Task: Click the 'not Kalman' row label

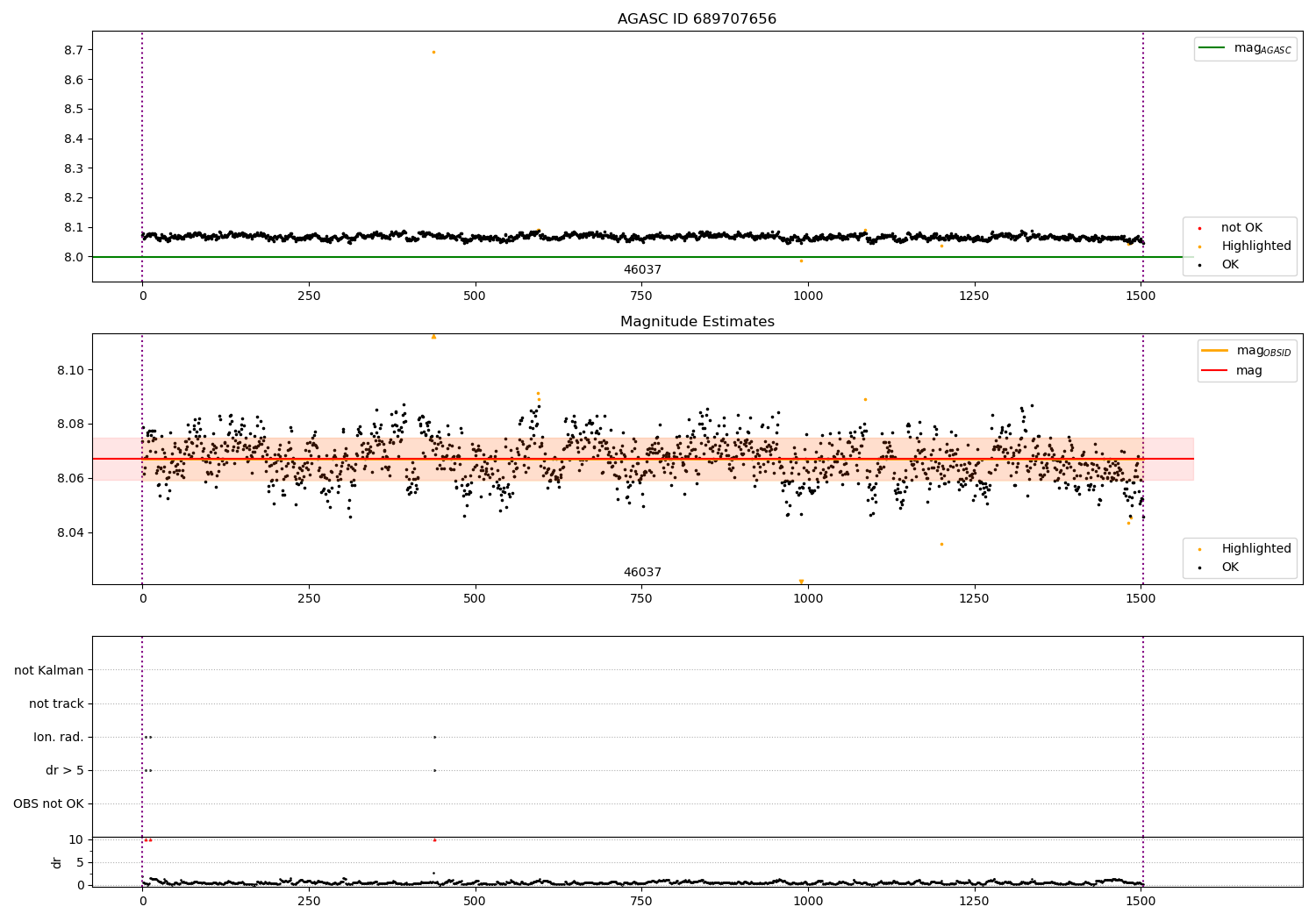Action: pyautogui.click(x=49, y=671)
